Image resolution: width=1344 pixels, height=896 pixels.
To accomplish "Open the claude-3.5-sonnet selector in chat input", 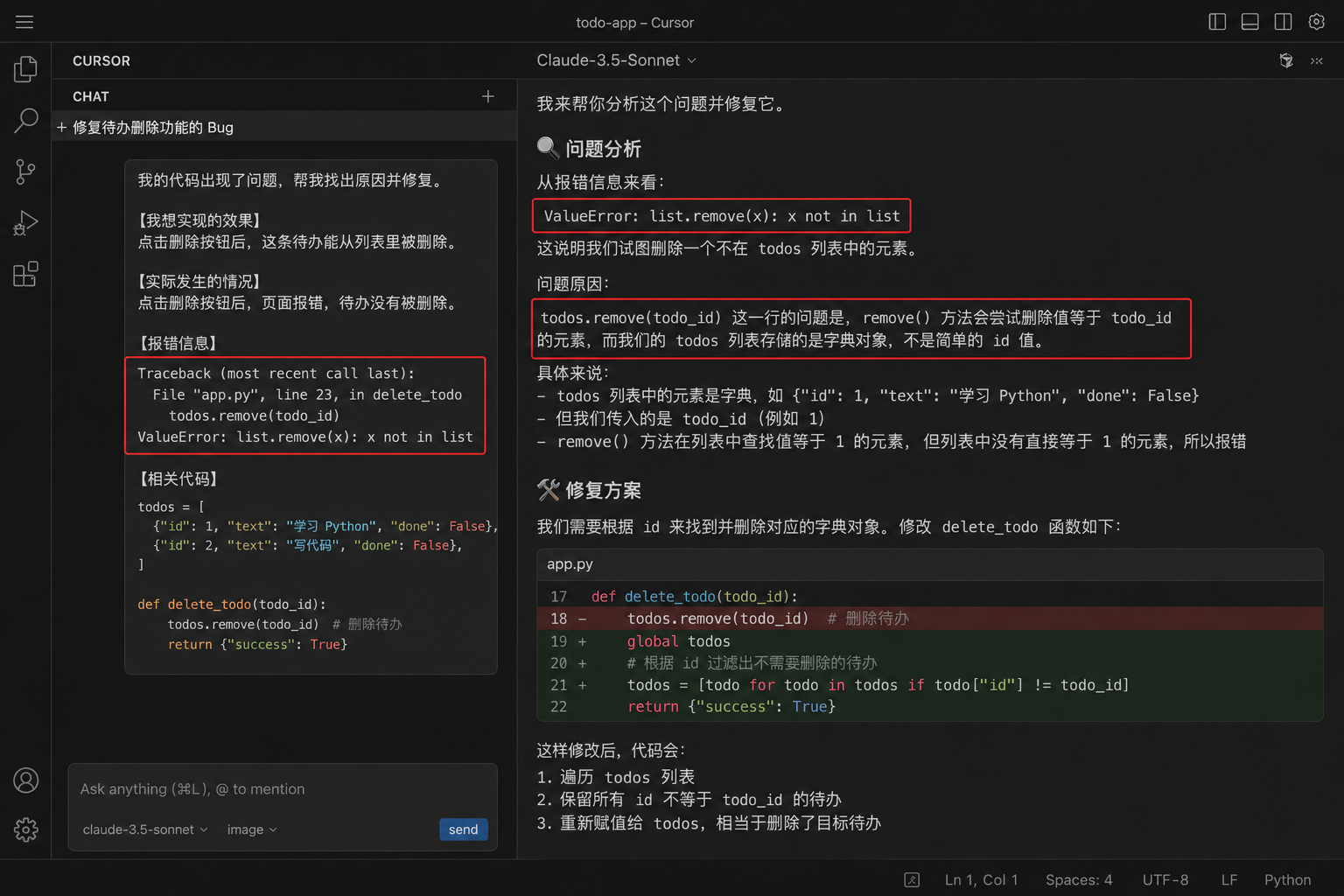I will point(145,829).
